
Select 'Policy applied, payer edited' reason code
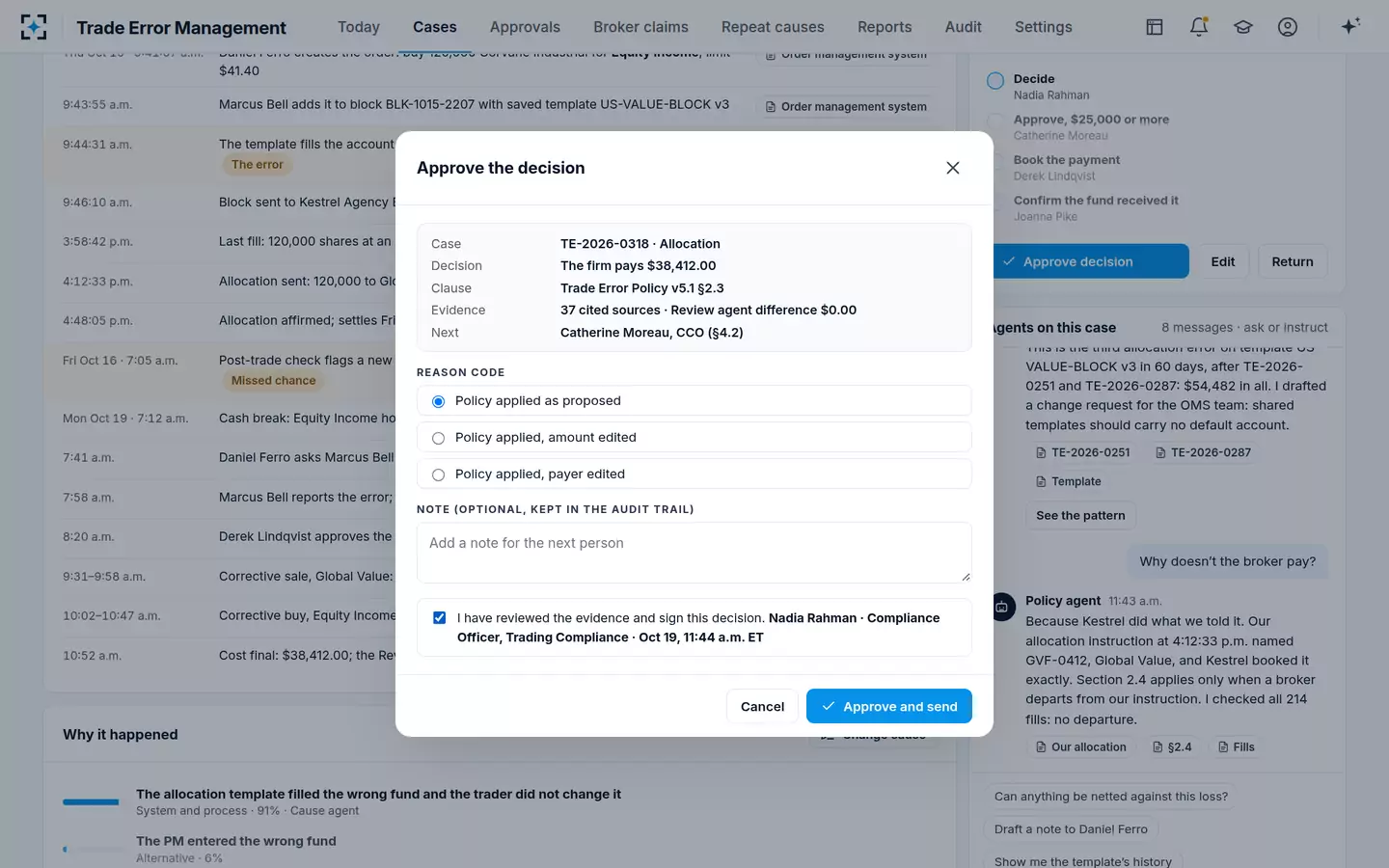(694, 474)
